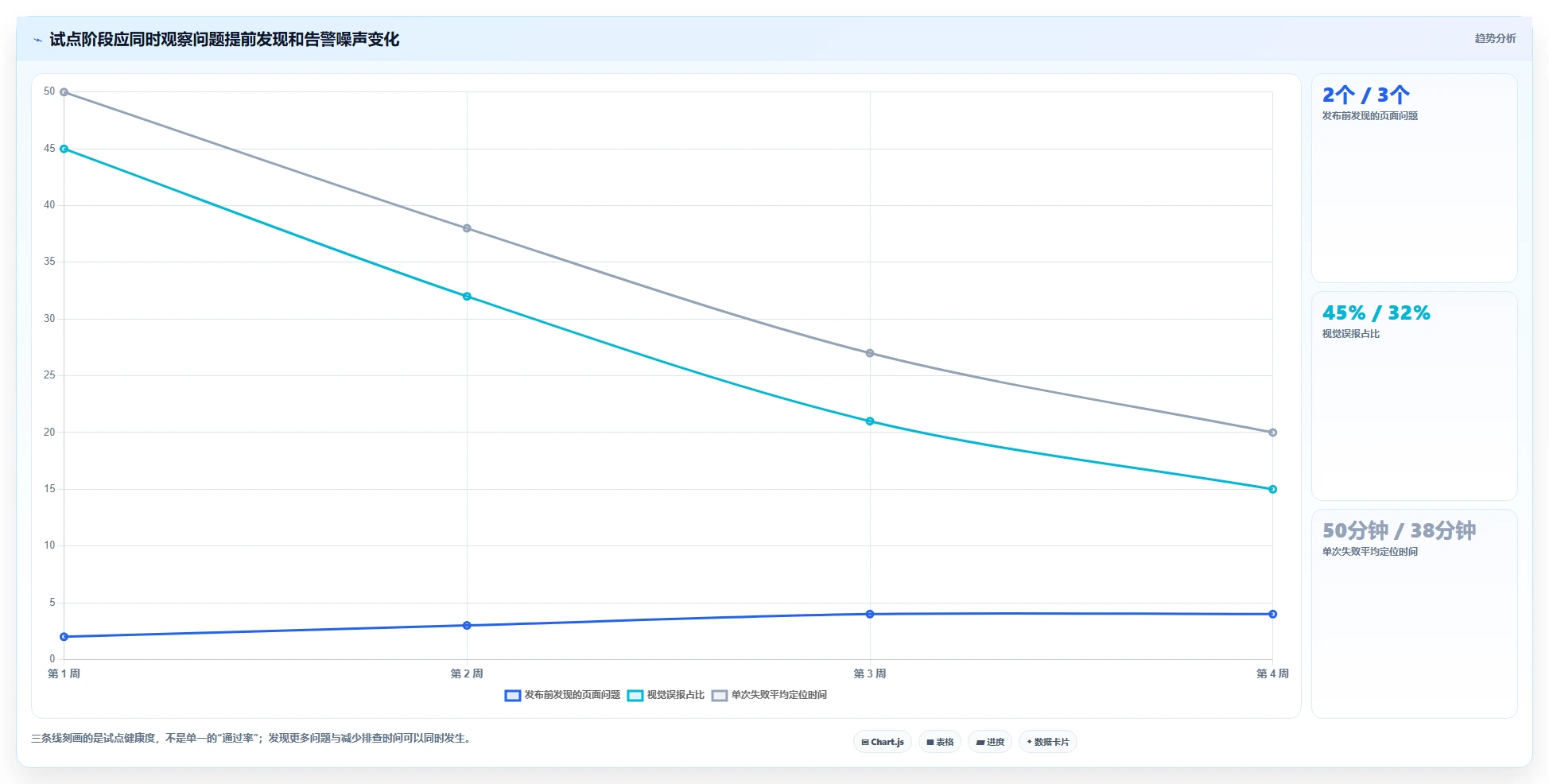Click the '单次失败平均定位时间' card caption

coord(1370,552)
